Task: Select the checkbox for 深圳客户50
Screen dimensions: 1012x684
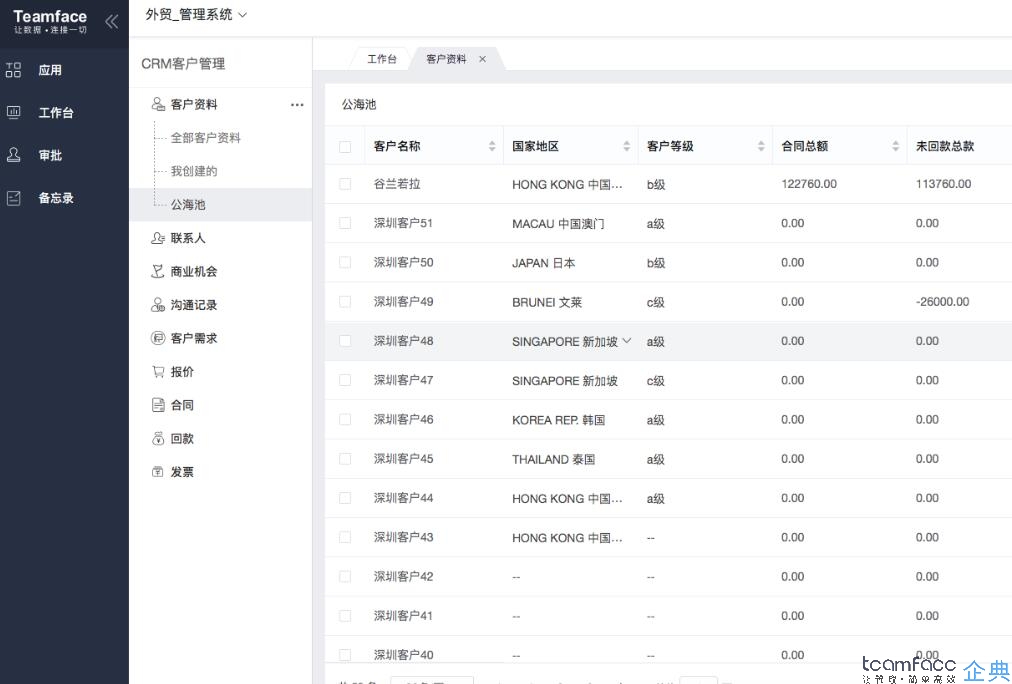Action: coord(344,263)
